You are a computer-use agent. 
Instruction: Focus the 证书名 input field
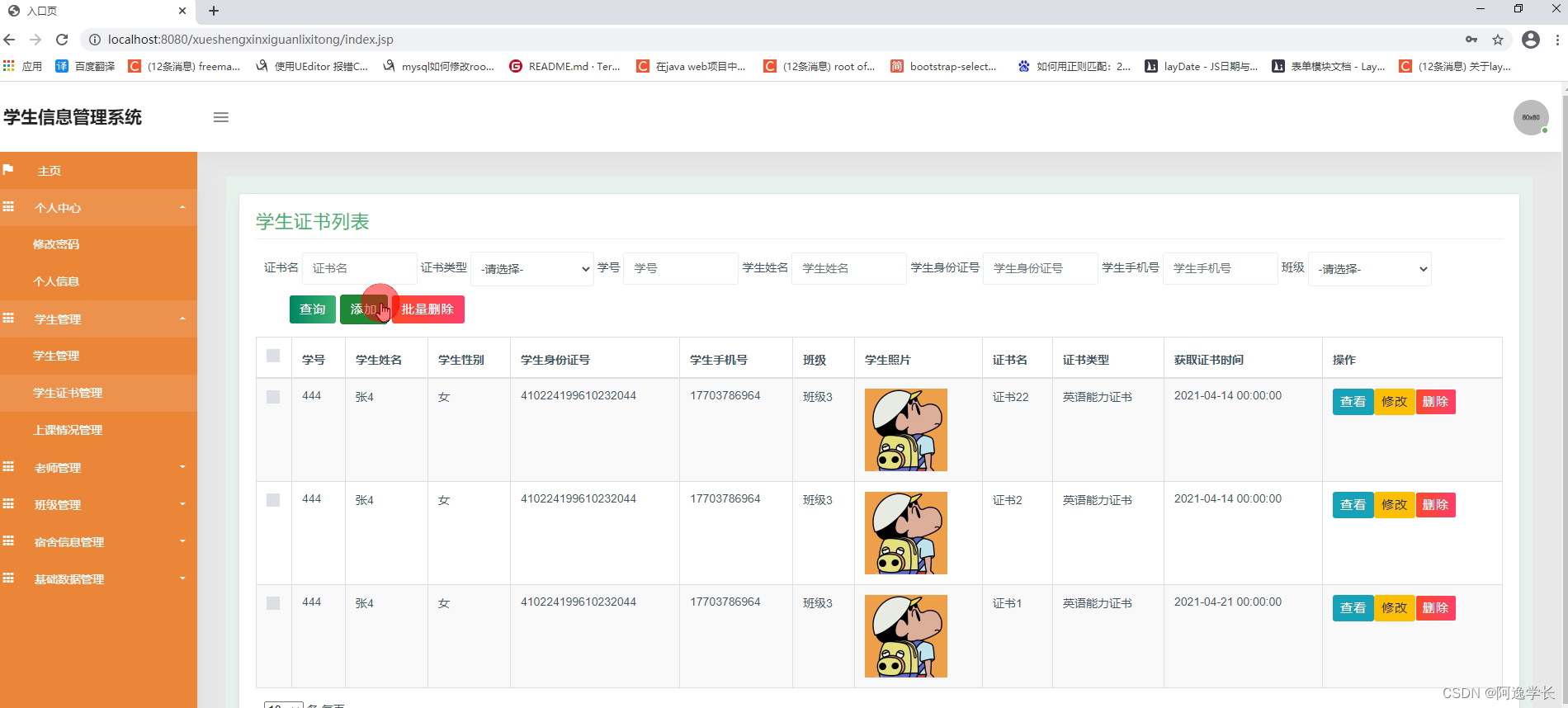pyautogui.click(x=360, y=268)
